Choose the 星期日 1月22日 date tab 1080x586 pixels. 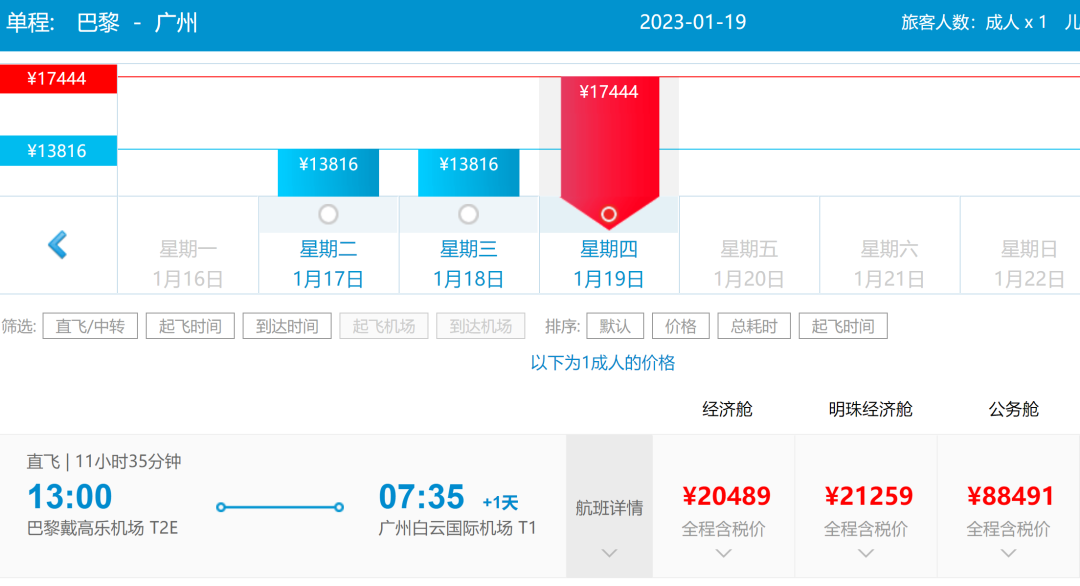[x=1028, y=264]
